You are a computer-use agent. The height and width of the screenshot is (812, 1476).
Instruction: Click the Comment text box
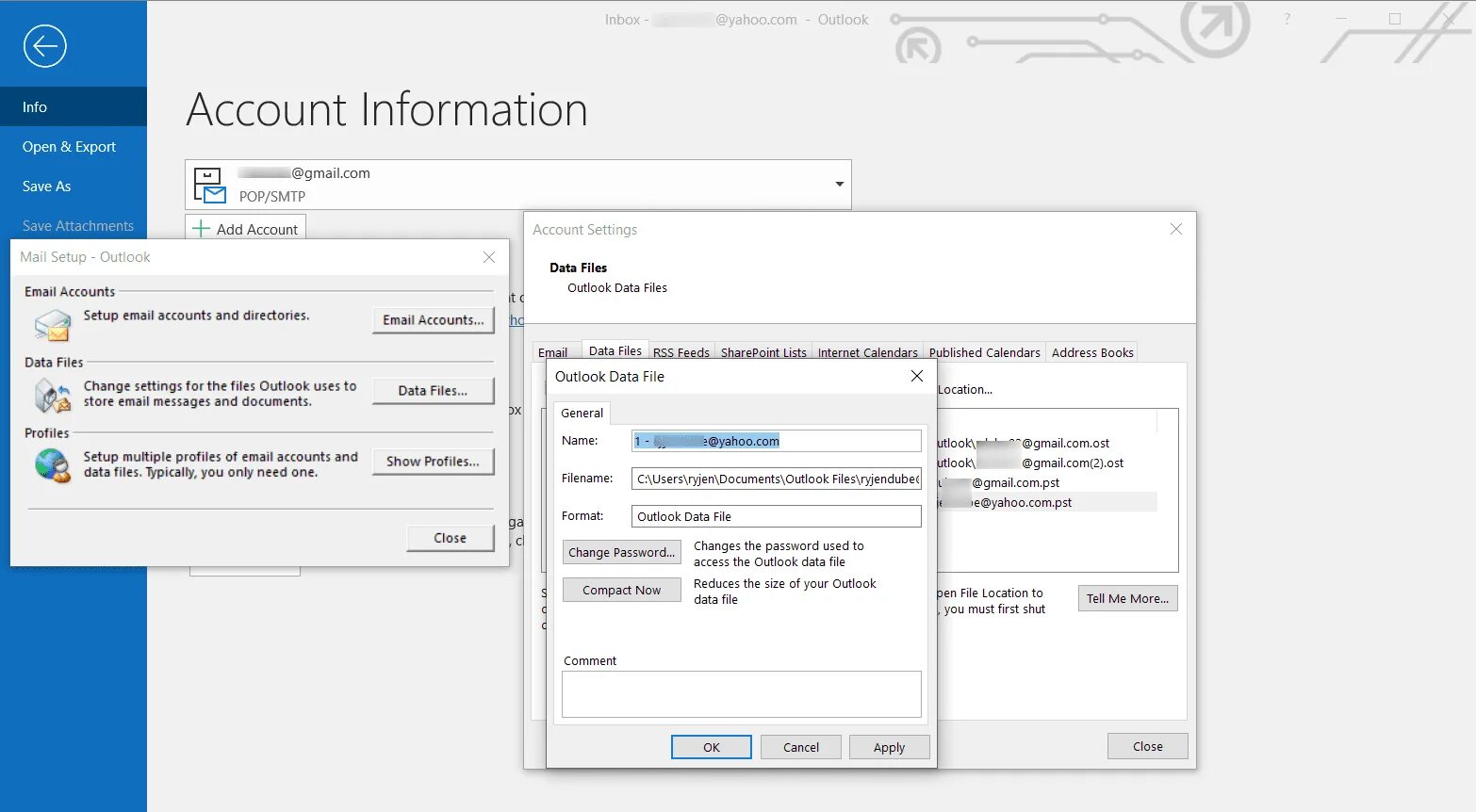742,694
